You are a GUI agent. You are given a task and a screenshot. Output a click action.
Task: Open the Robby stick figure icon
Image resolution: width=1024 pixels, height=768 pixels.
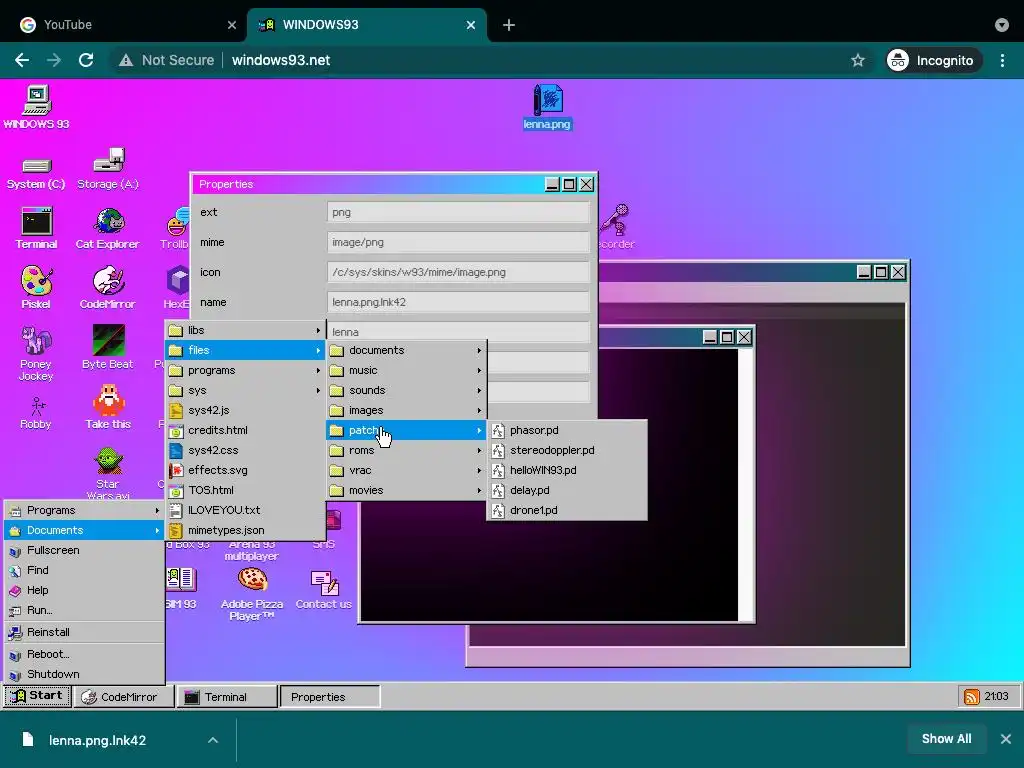[x=36, y=413]
